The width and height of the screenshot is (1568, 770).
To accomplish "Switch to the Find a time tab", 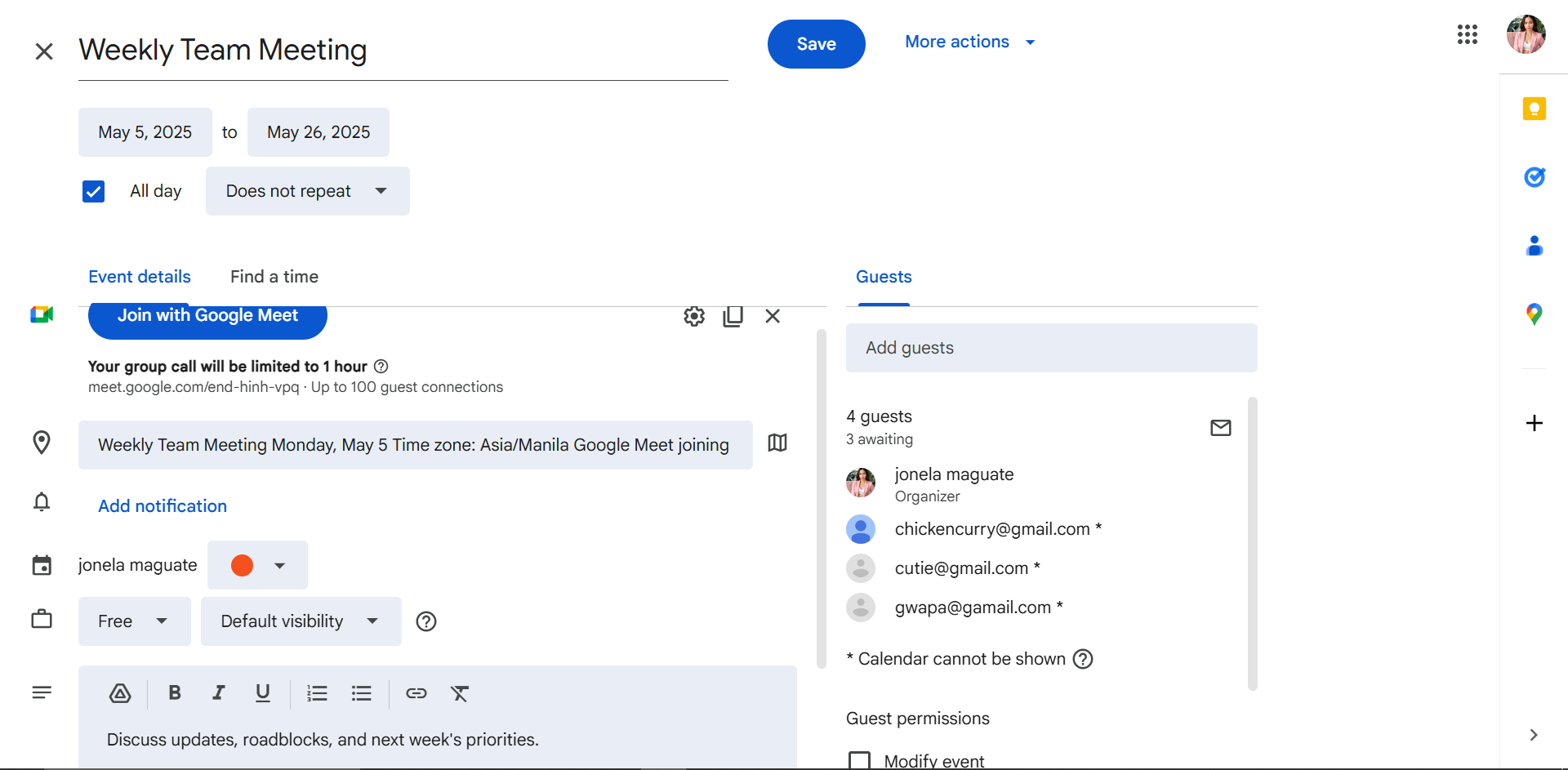I will (x=274, y=277).
